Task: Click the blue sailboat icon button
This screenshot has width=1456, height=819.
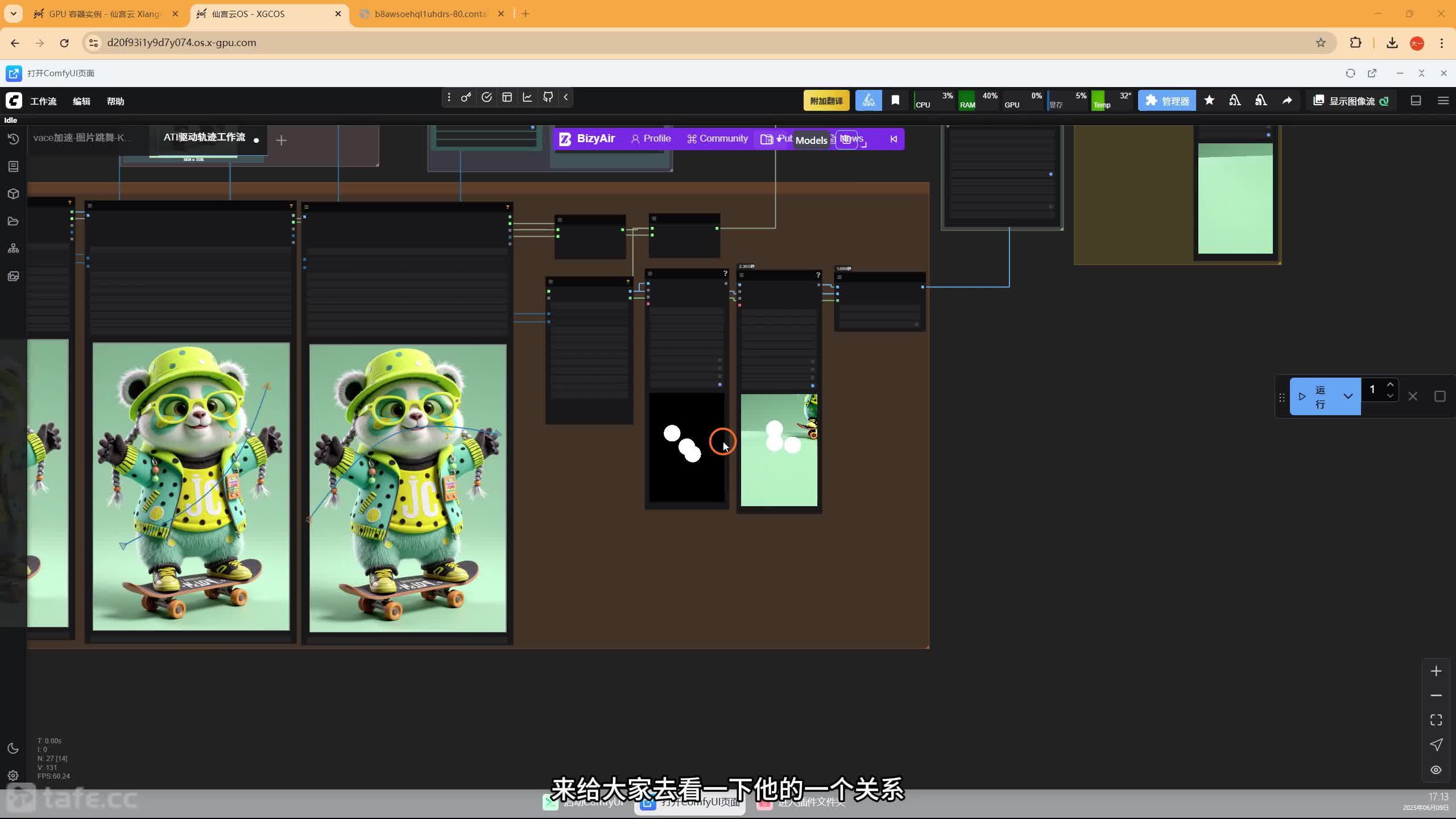Action: (x=868, y=101)
